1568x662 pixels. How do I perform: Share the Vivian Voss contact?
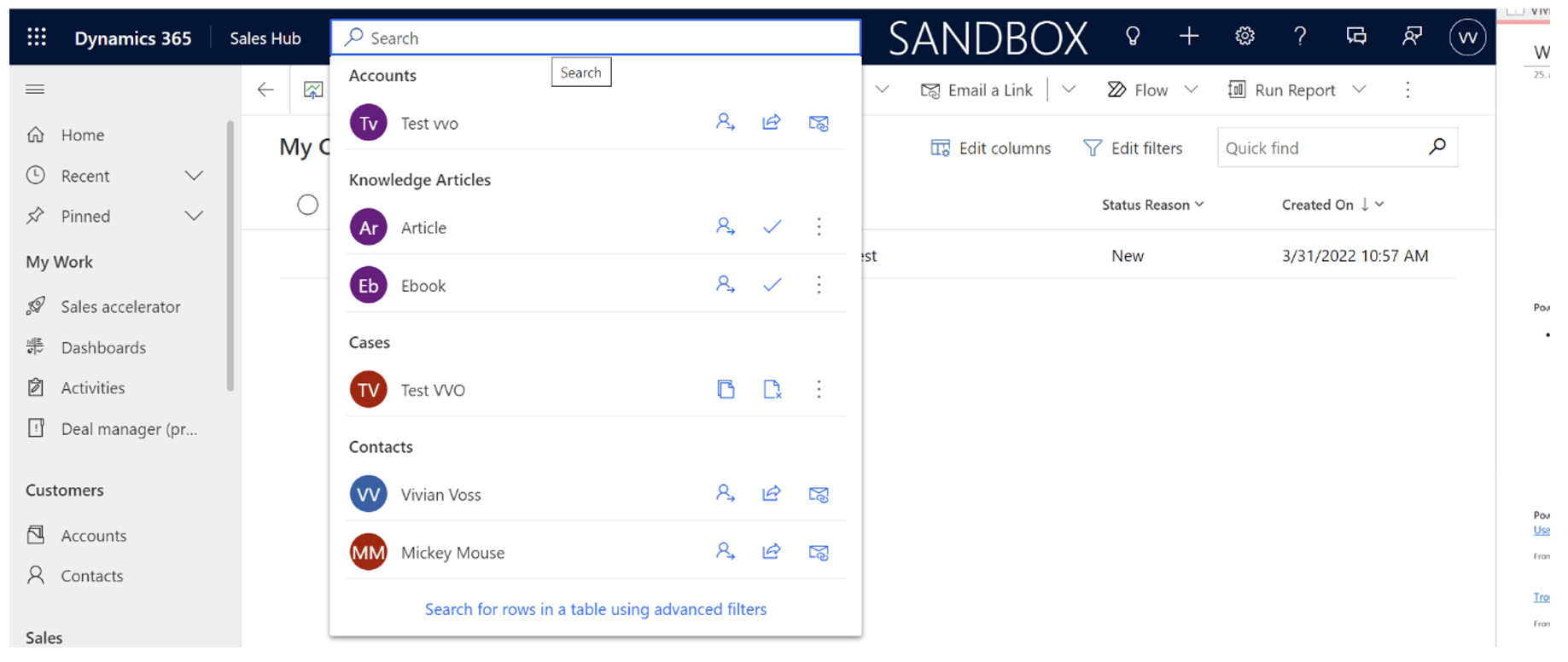(x=772, y=493)
